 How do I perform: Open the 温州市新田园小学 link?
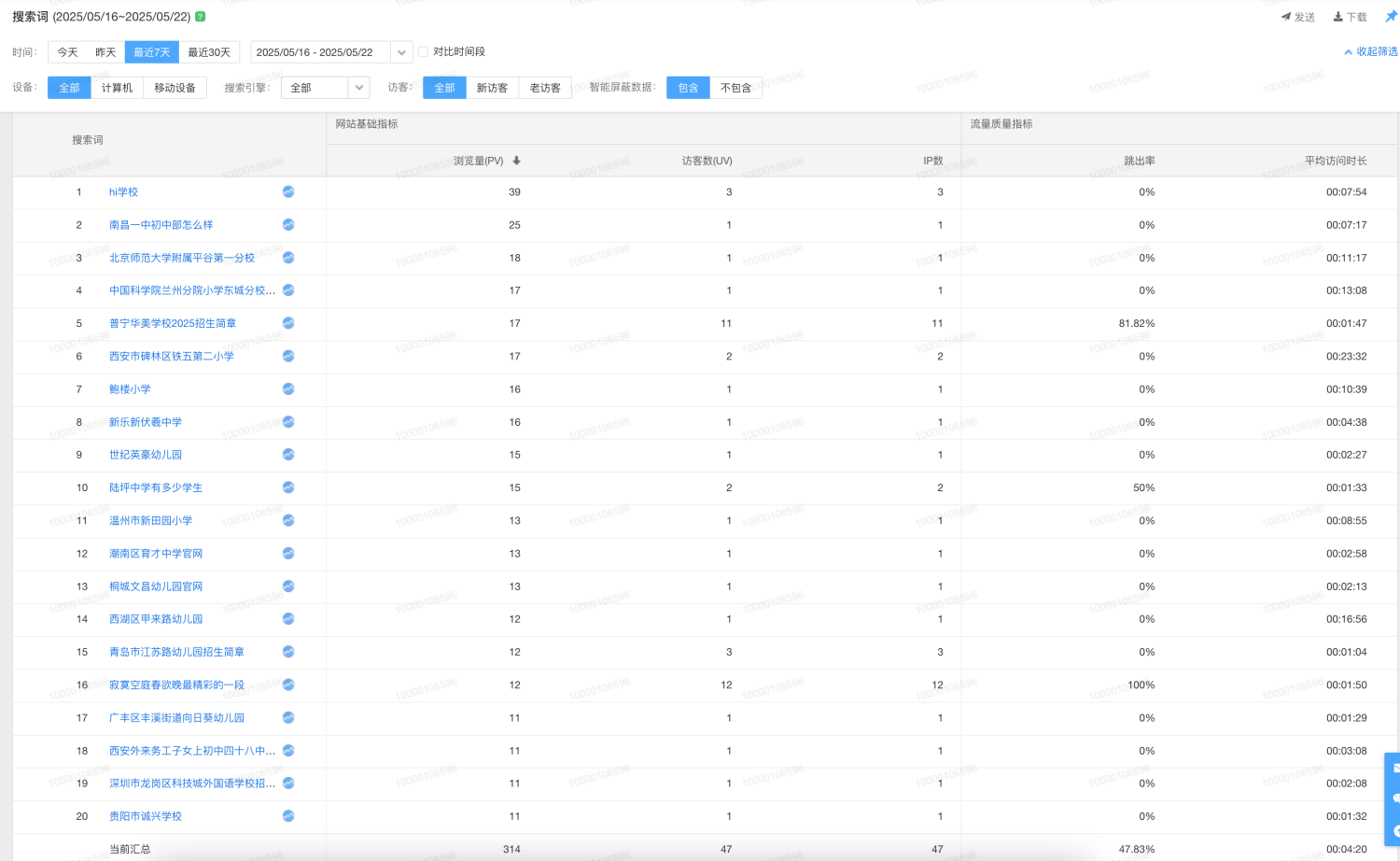pyautogui.click(x=150, y=520)
